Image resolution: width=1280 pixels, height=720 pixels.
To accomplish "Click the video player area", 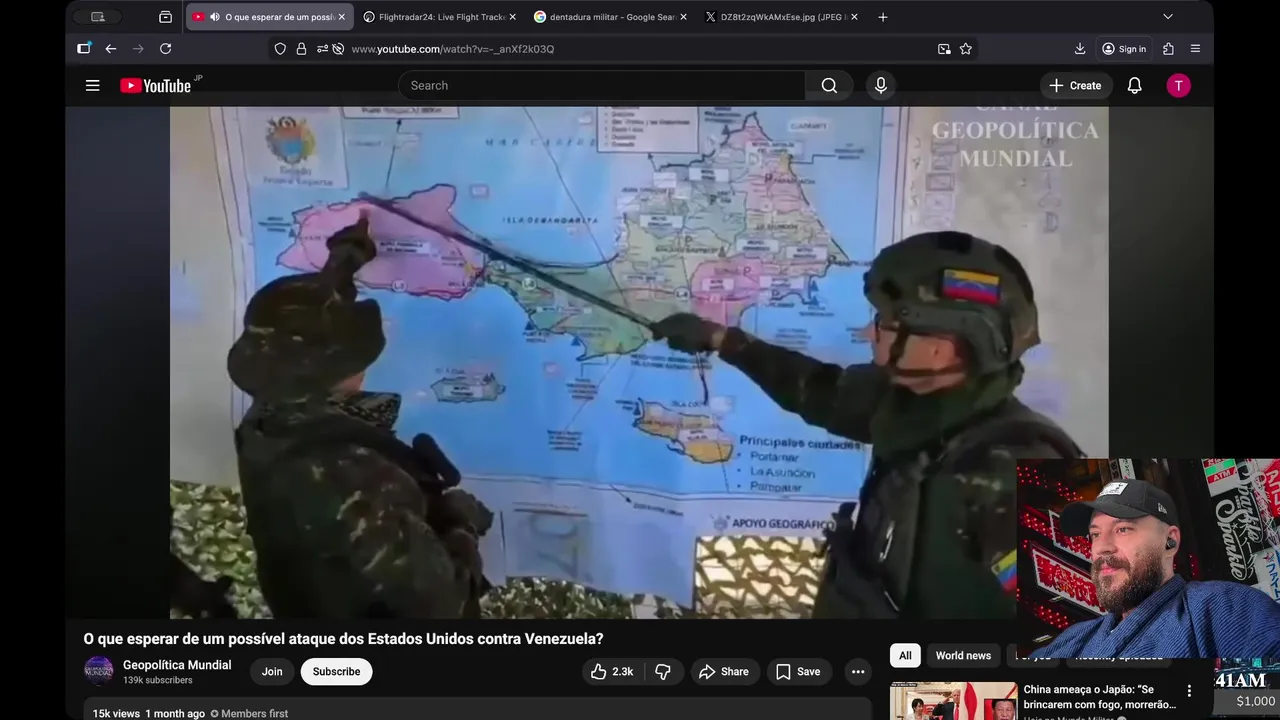I will point(639,363).
